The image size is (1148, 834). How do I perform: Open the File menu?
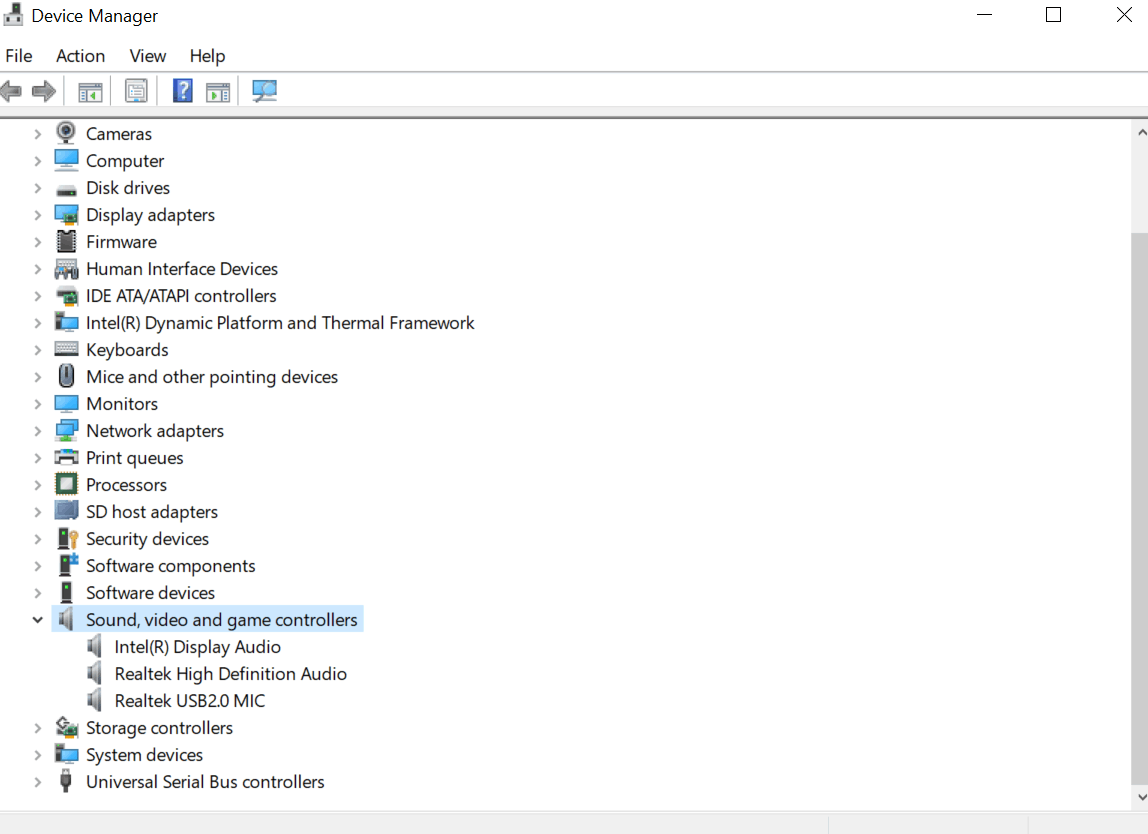tap(18, 56)
